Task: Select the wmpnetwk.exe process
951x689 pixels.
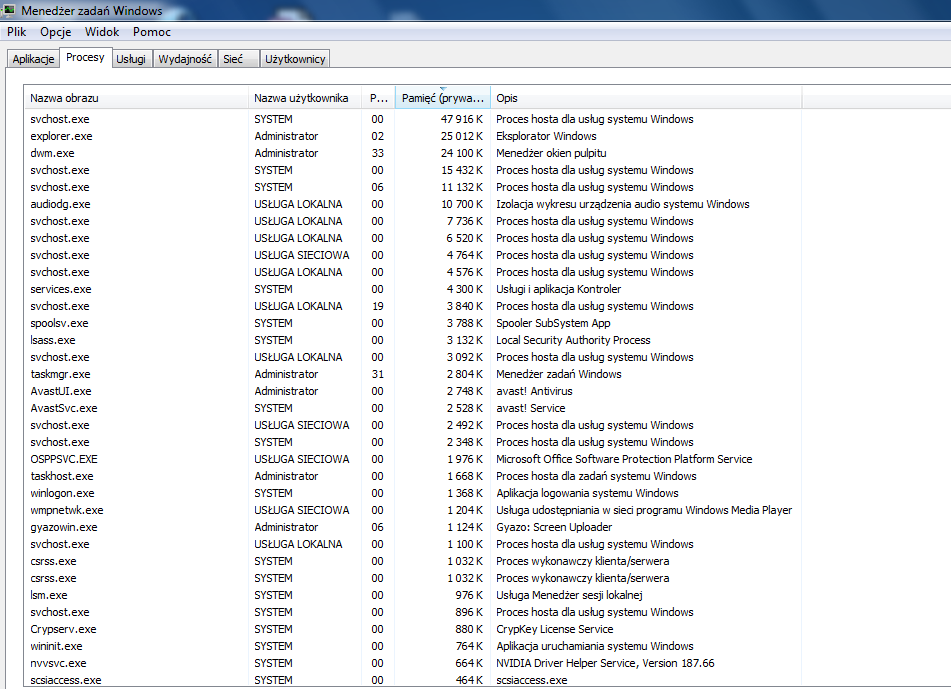Action: coord(412,509)
